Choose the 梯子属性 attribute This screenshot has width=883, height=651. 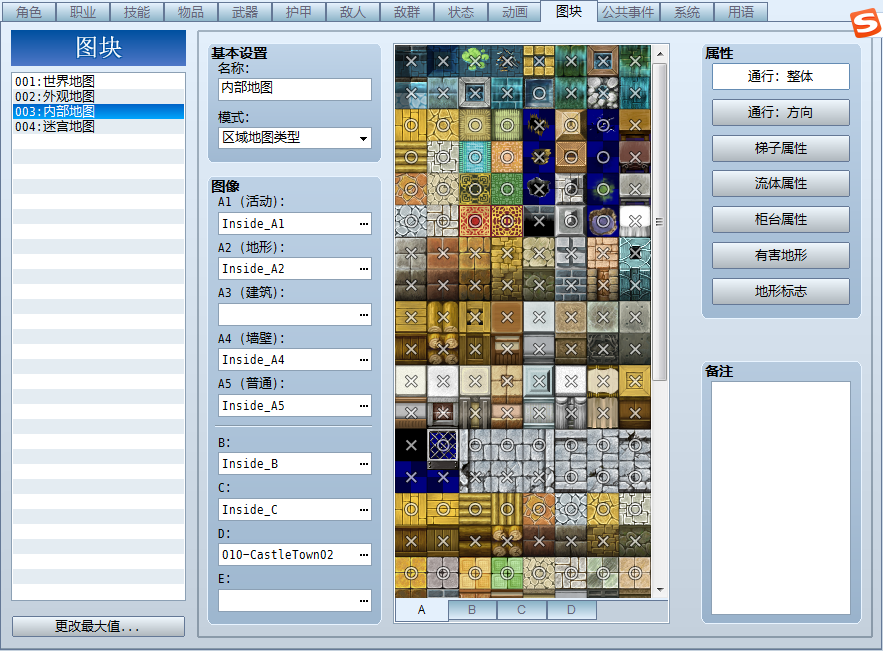(x=781, y=148)
